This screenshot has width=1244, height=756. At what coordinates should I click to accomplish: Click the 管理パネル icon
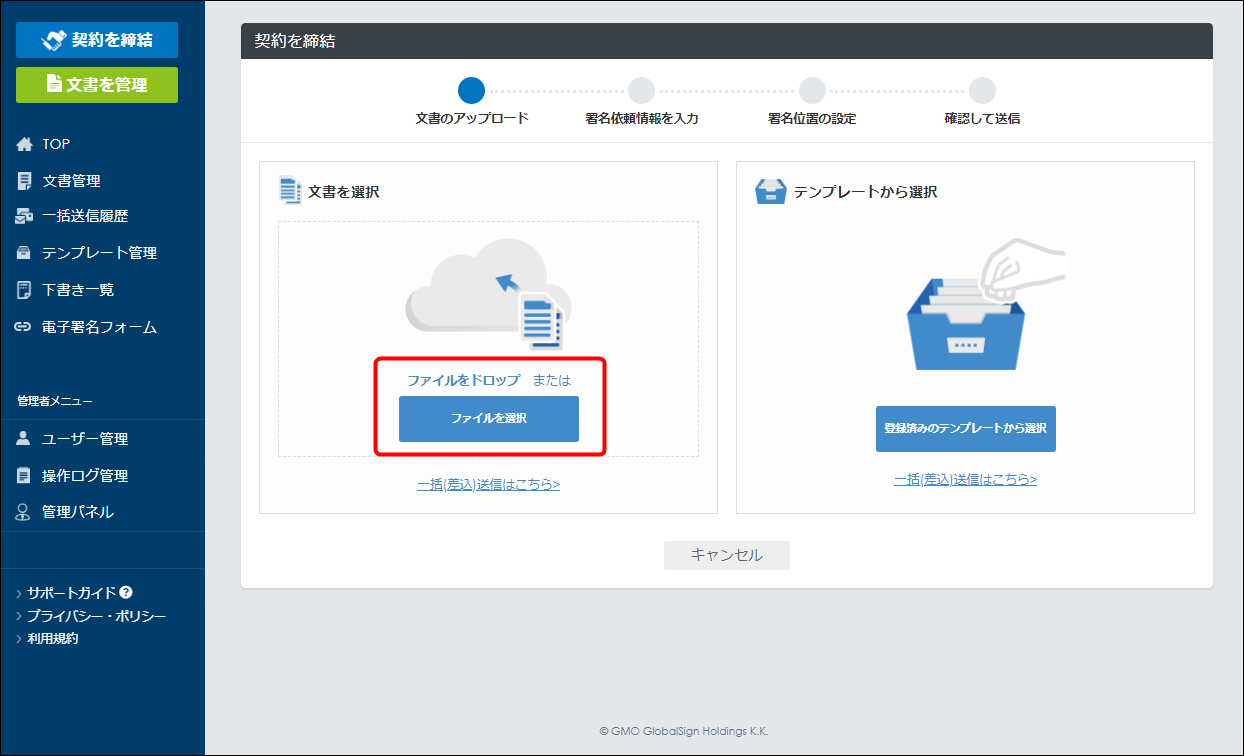25,512
